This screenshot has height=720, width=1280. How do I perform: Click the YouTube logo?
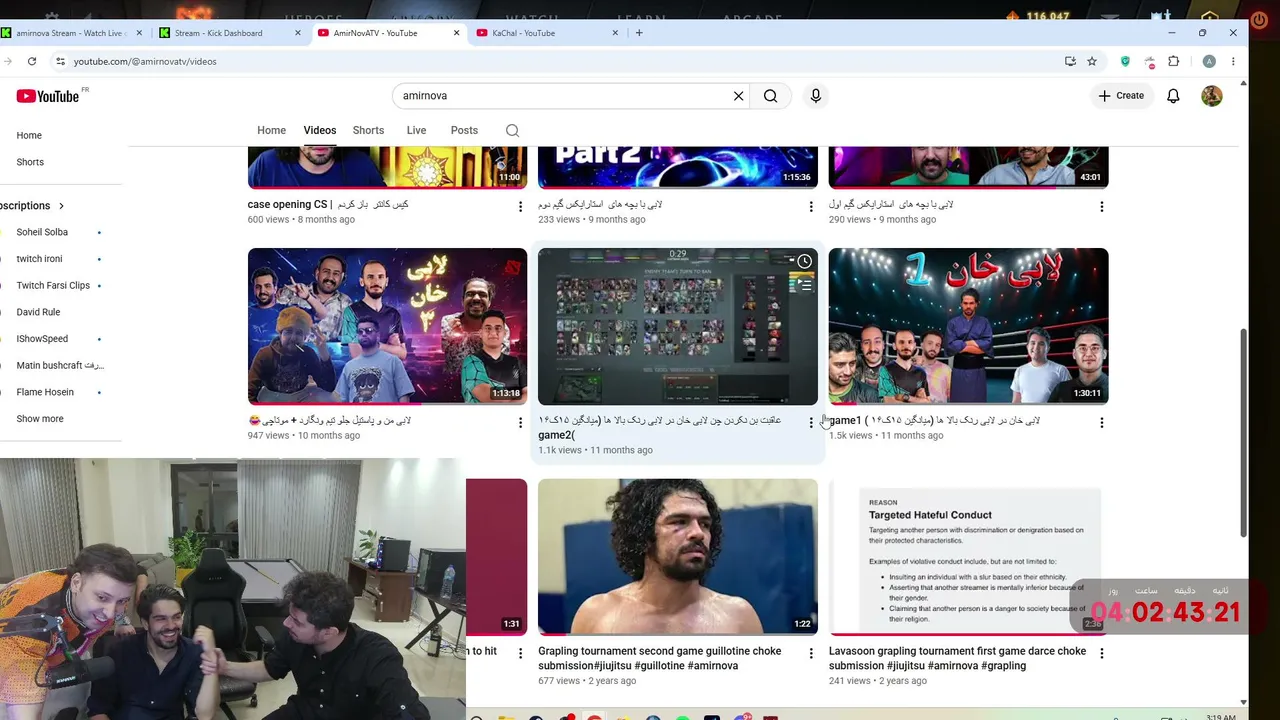tap(47, 96)
